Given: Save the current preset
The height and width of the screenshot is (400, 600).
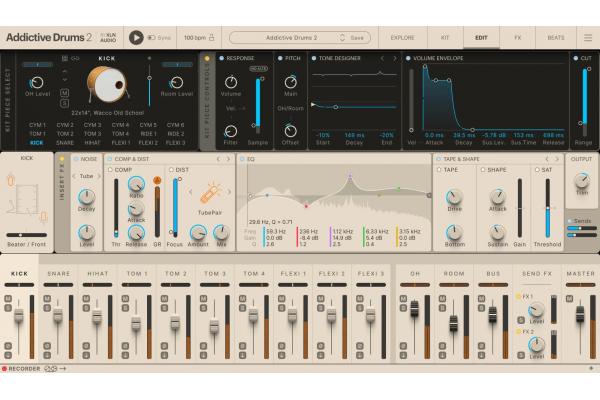Looking at the screenshot, I should pyautogui.click(x=357, y=38).
